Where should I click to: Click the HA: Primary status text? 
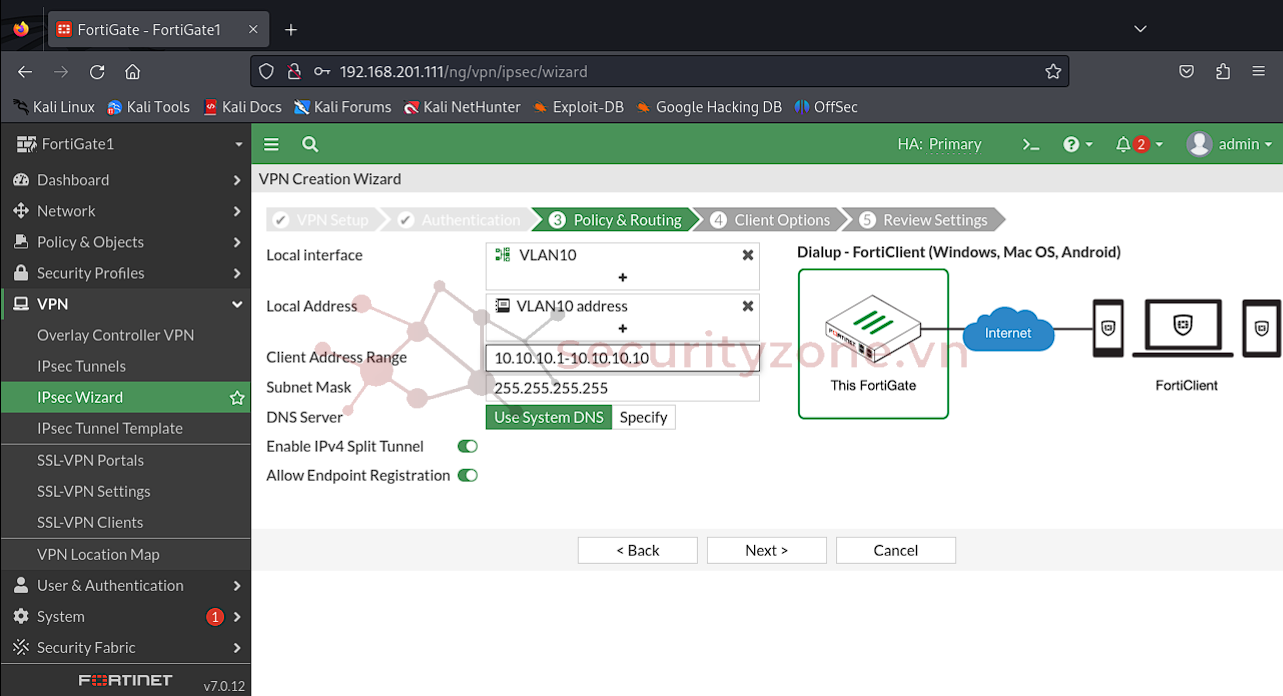click(x=939, y=144)
